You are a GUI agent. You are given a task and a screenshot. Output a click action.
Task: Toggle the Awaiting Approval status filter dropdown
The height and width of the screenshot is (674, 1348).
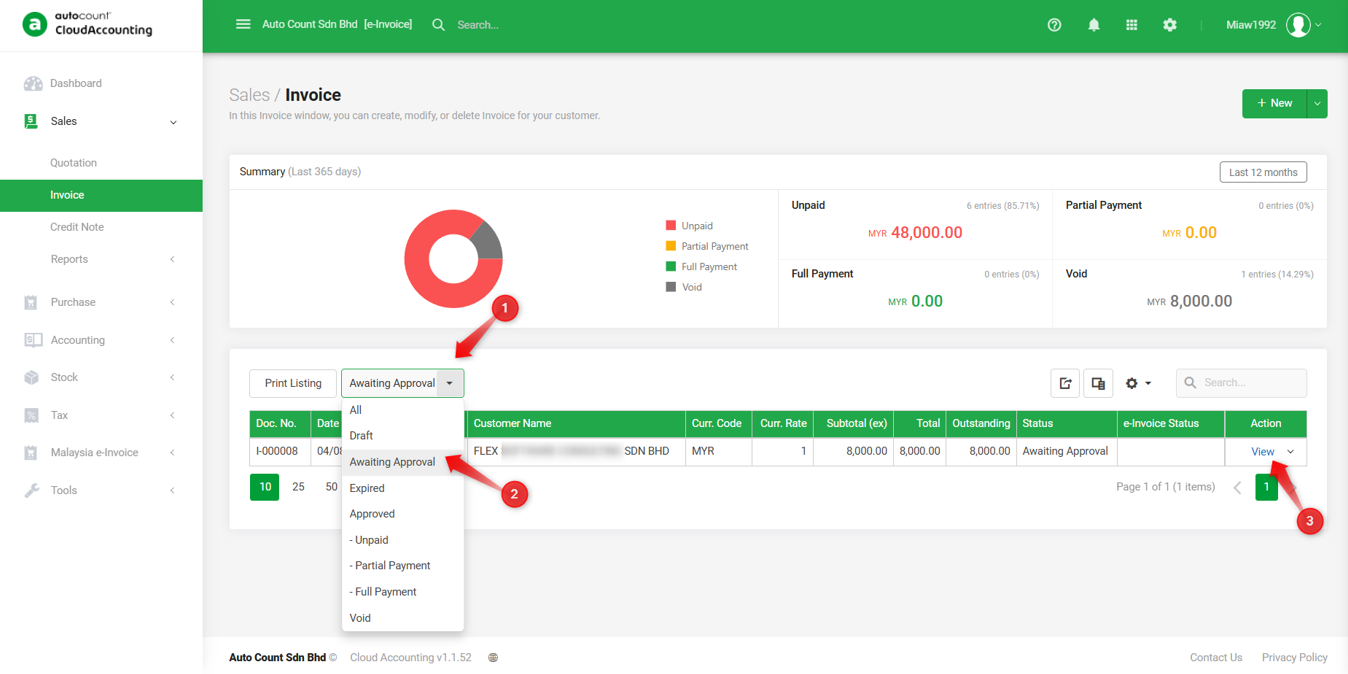coord(450,383)
